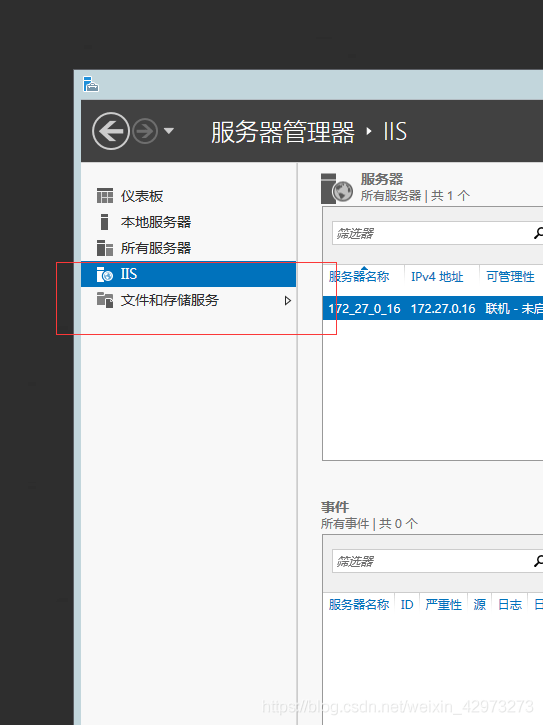The width and height of the screenshot is (543, 725).
Task: Click the servers filter search icon
Action: click(538, 233)
